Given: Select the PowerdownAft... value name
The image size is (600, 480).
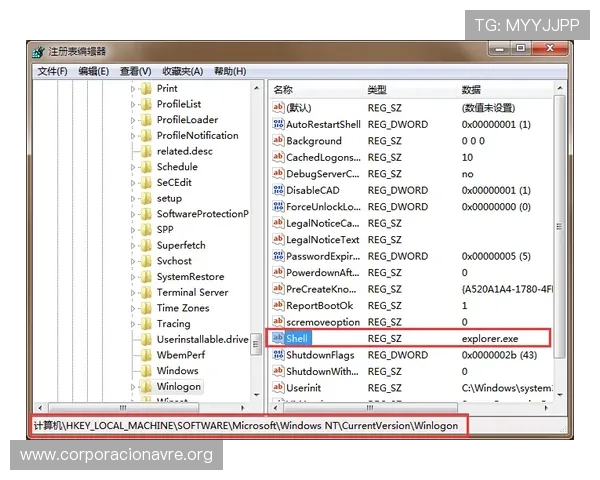Looking at the screenshot, I should click(323, 273).
